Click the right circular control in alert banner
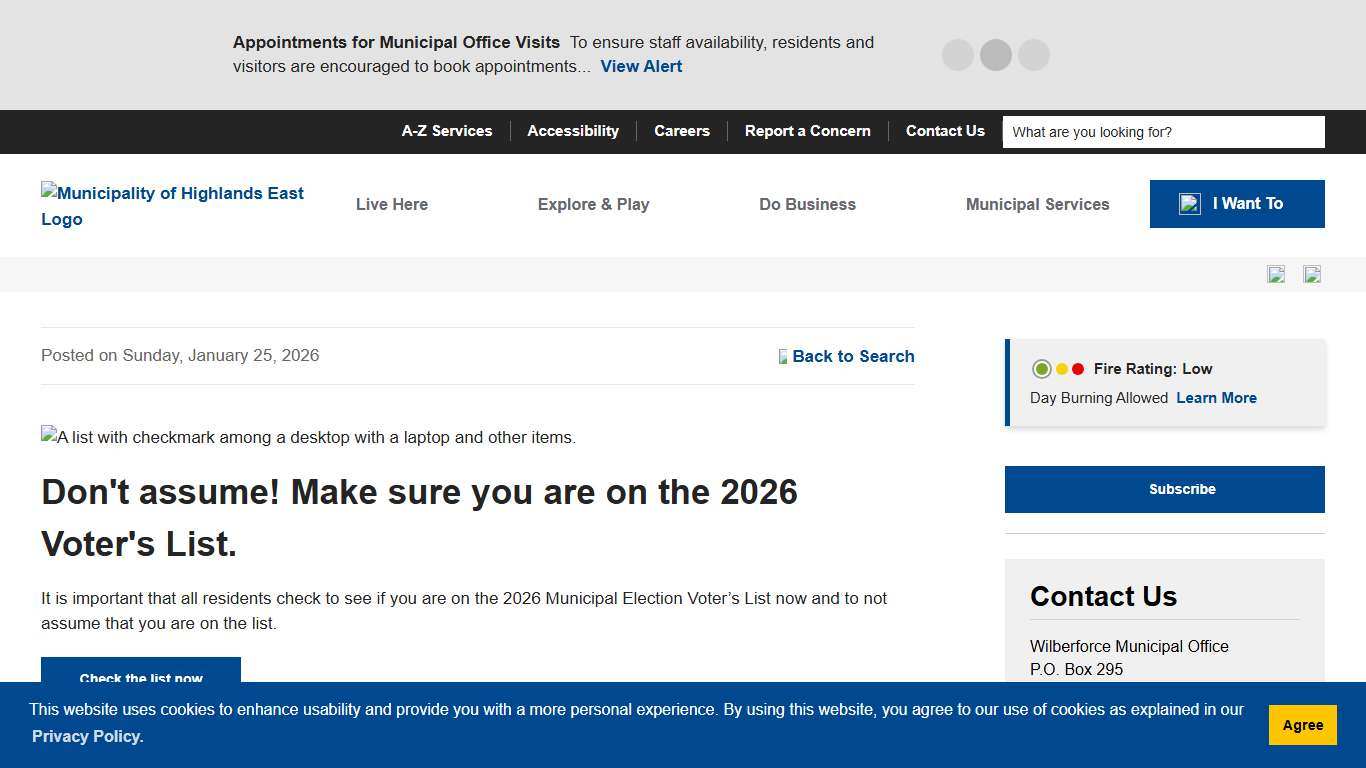1366x768 pixels. tap(1034, 55)
